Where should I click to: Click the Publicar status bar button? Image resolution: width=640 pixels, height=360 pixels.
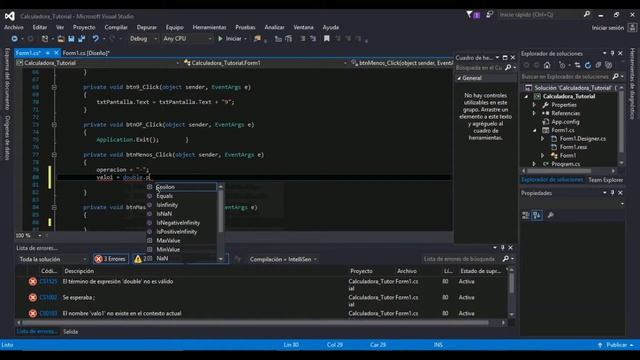point(616,345)
